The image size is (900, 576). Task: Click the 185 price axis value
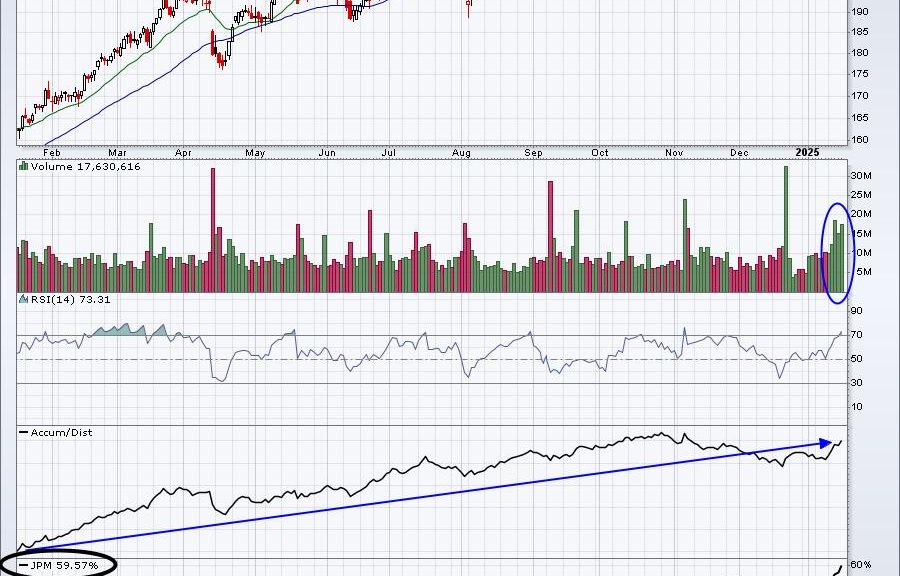(x=860, y=32)
